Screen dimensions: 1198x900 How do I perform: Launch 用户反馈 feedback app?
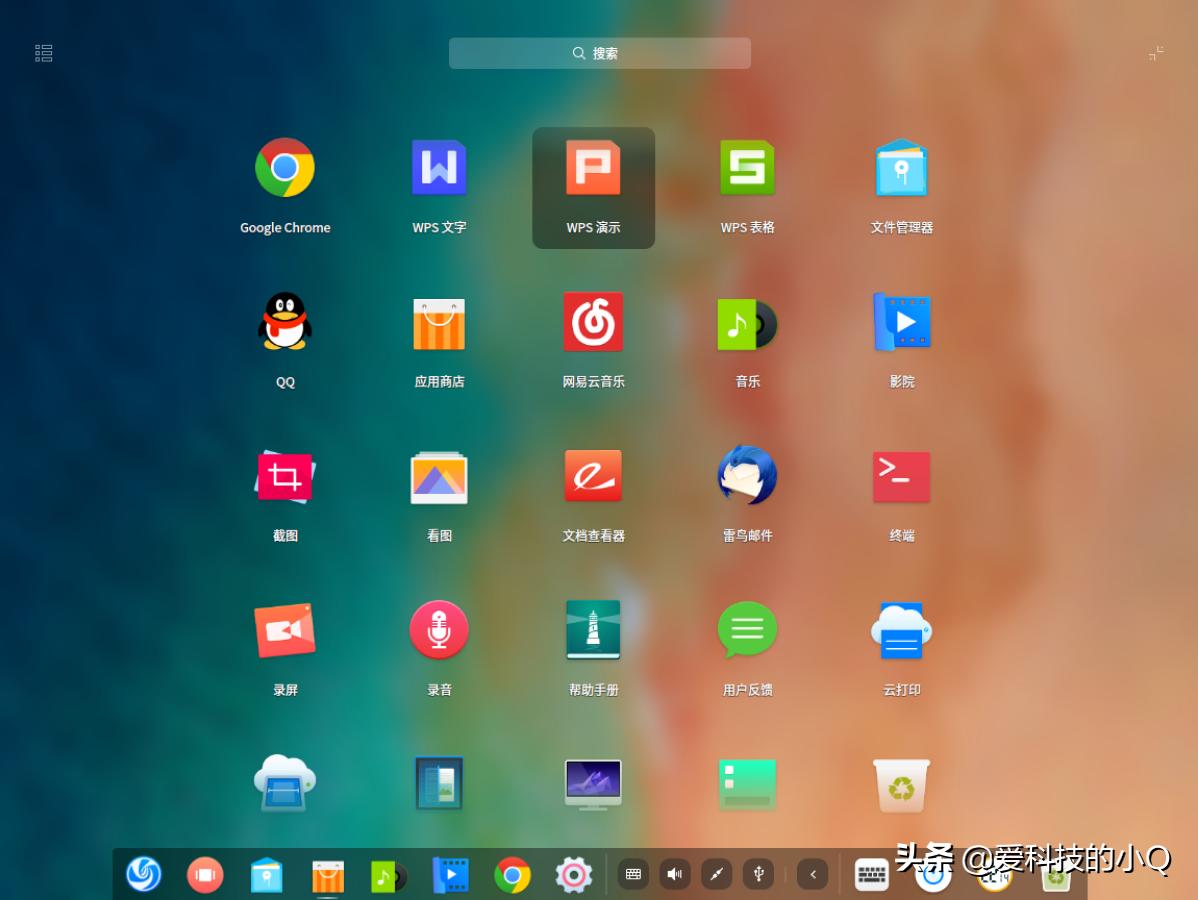[747, 630]
